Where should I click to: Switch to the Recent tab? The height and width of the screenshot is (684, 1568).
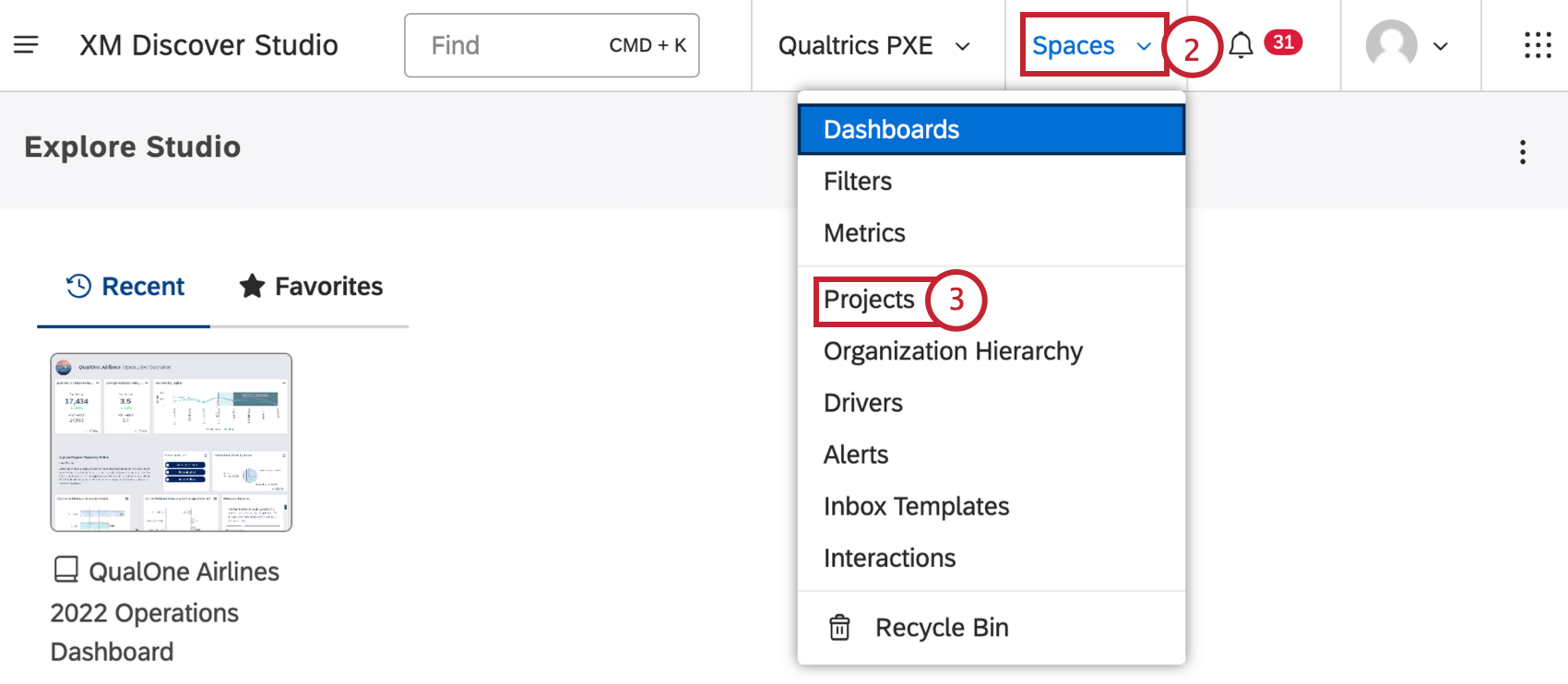tap(125, 287)
